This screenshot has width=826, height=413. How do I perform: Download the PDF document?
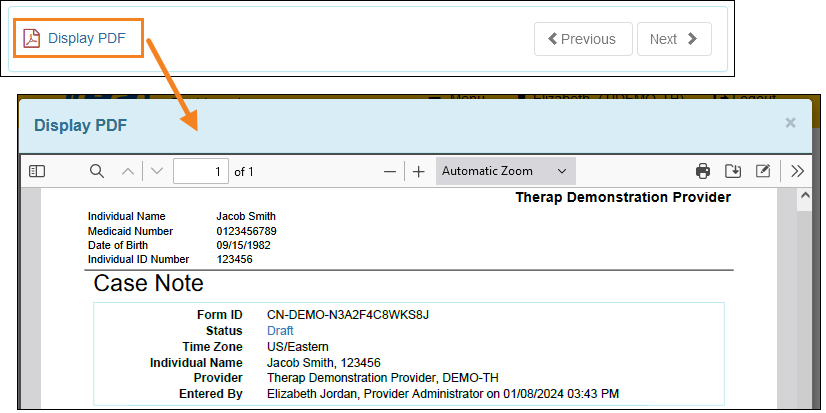coord(732,171)
